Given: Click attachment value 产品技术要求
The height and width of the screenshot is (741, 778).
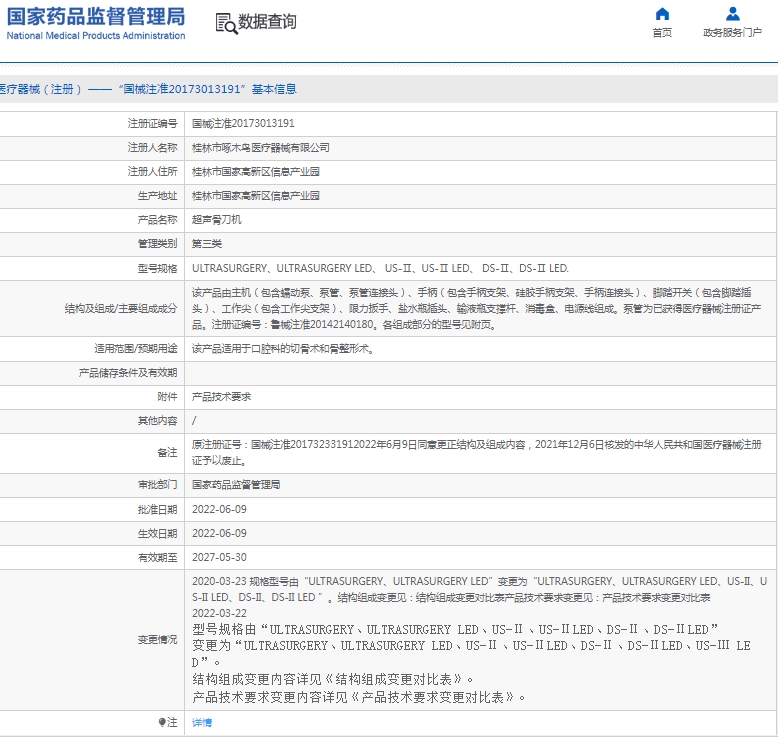Looking at the screenshot, I should tap(221, 397).
